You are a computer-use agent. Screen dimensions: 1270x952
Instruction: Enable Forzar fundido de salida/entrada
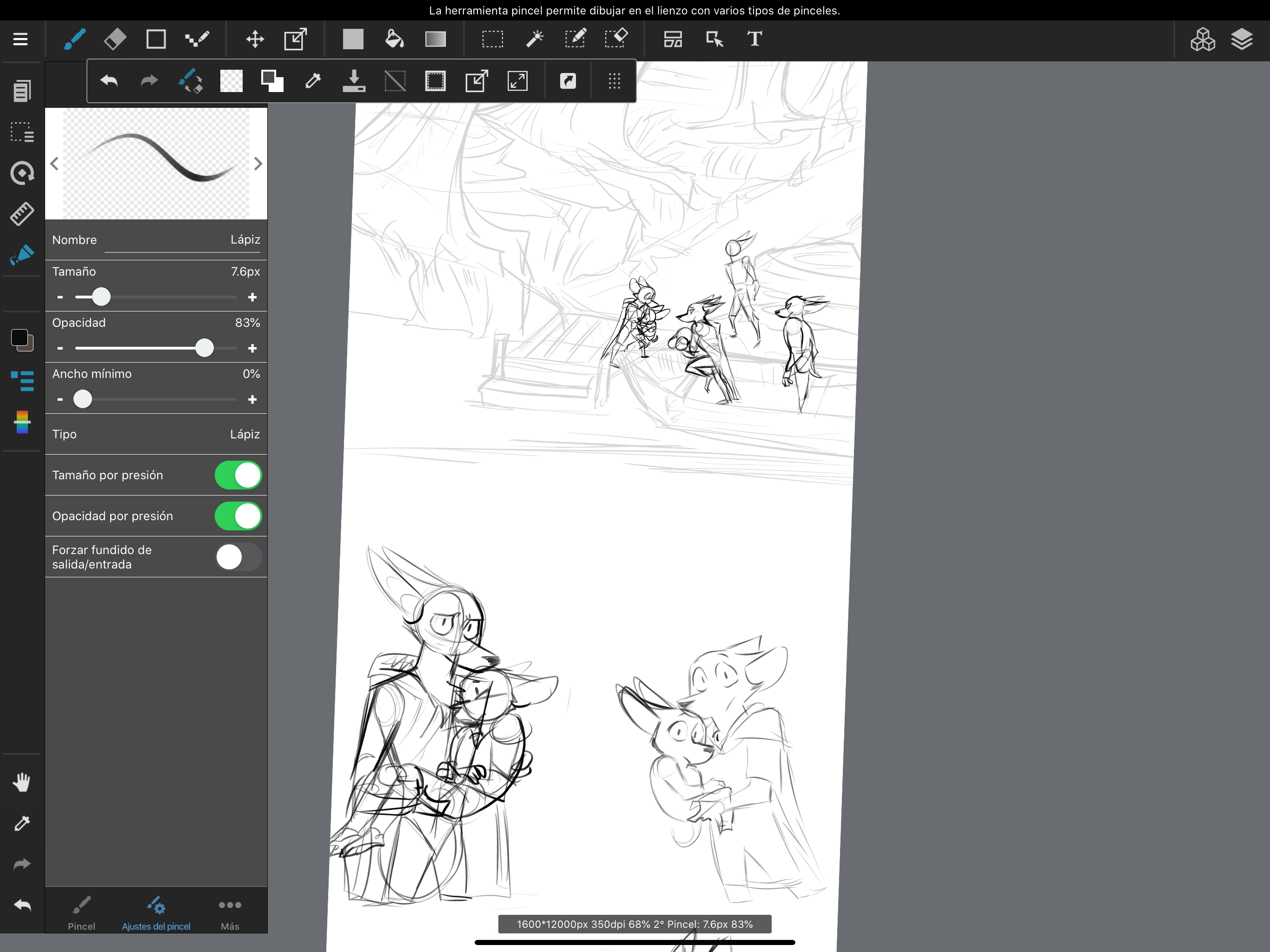tap(238, 557)
